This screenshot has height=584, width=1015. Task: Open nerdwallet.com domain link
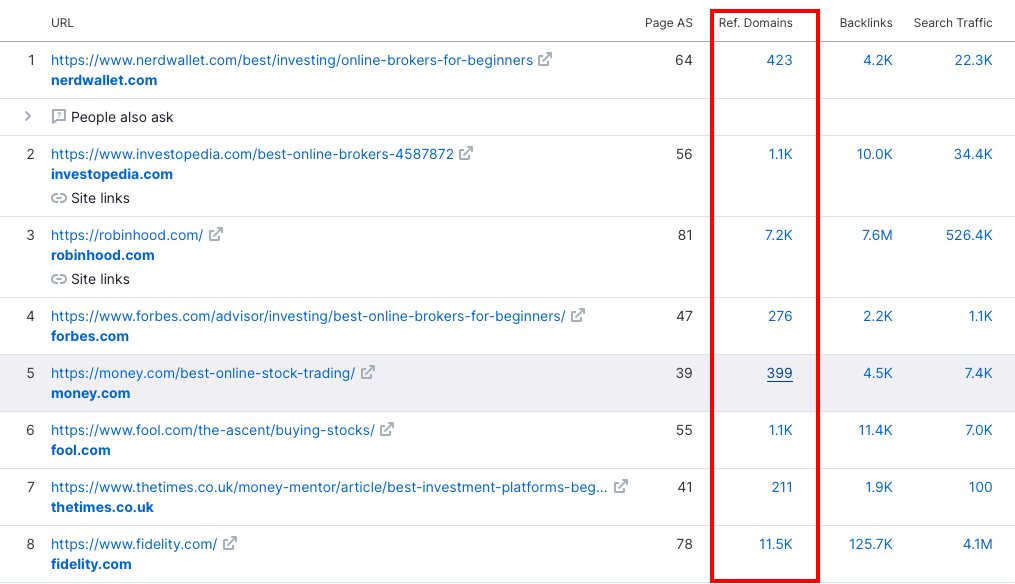point(104,80)
